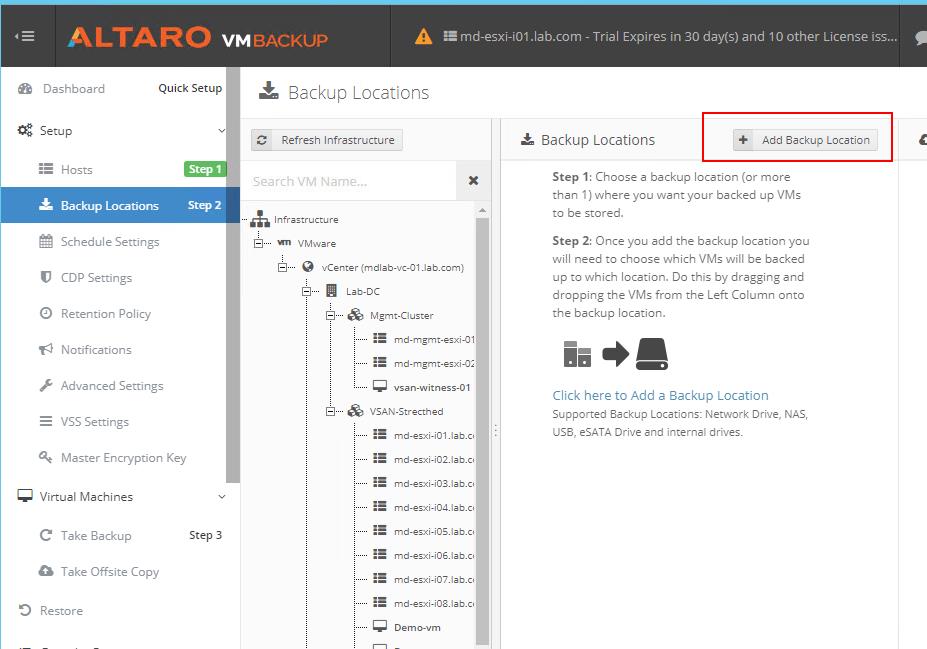Click the Quick Setup link
Image resolution: width=927 pixels, height=649 pixels.
tap(190, 88)
